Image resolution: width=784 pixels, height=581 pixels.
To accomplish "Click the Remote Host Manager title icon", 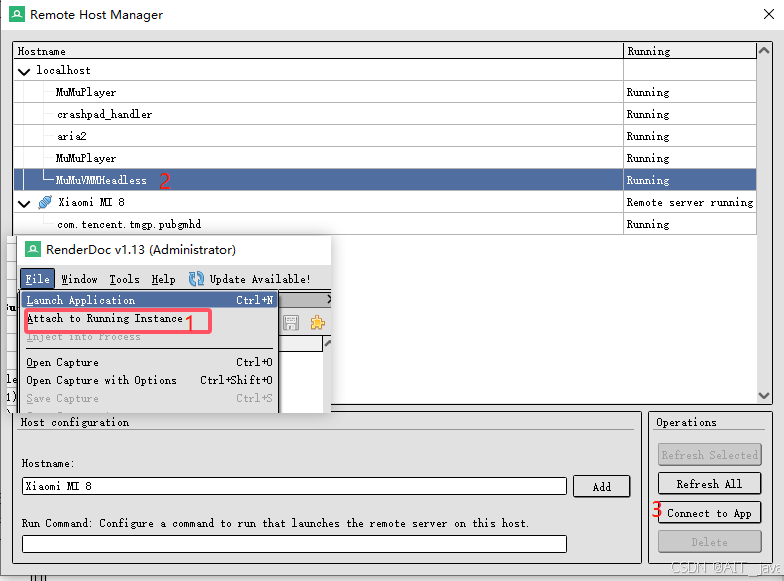I will pos(17,14).
